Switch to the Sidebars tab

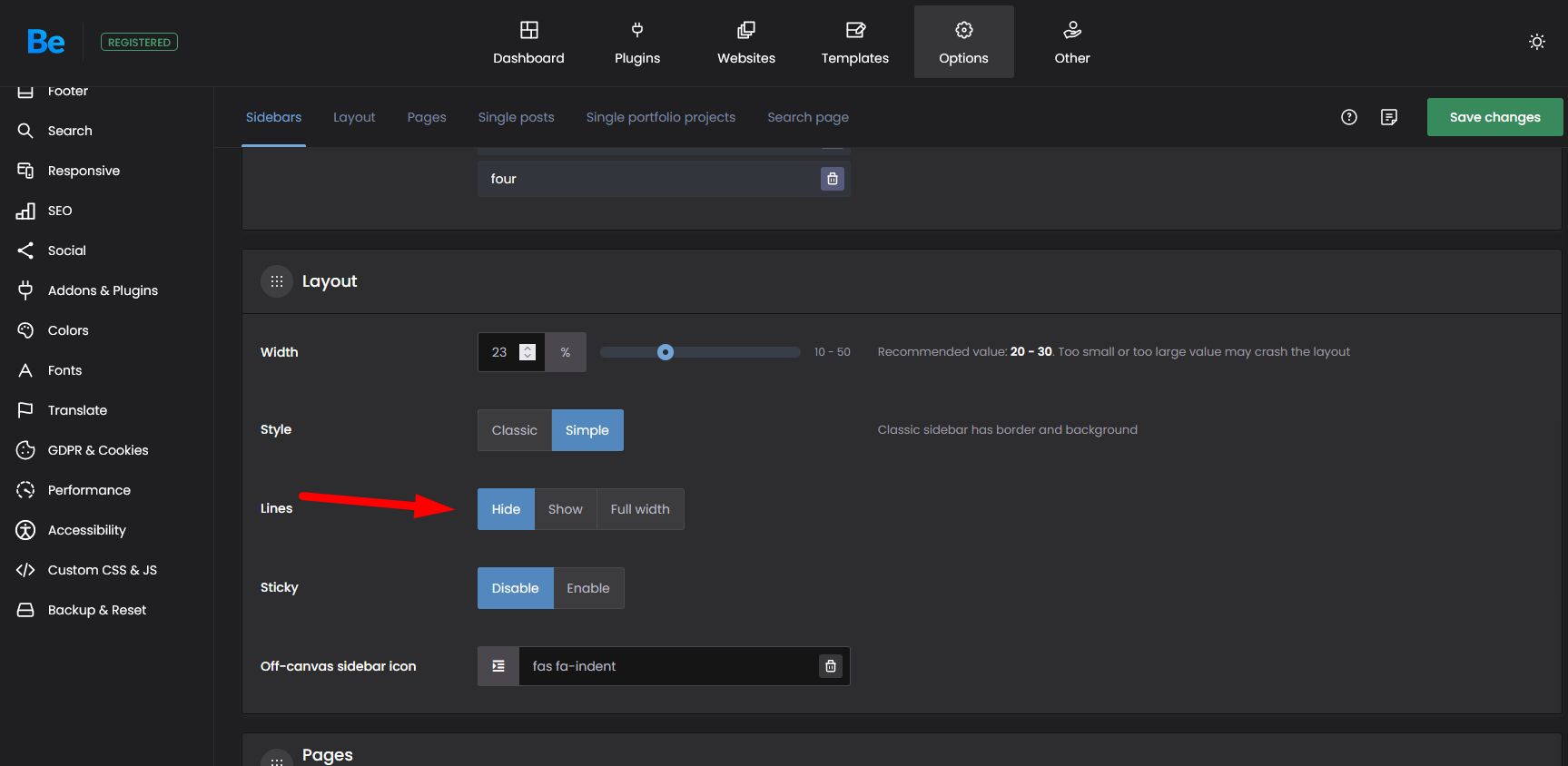tap(273, 117)
